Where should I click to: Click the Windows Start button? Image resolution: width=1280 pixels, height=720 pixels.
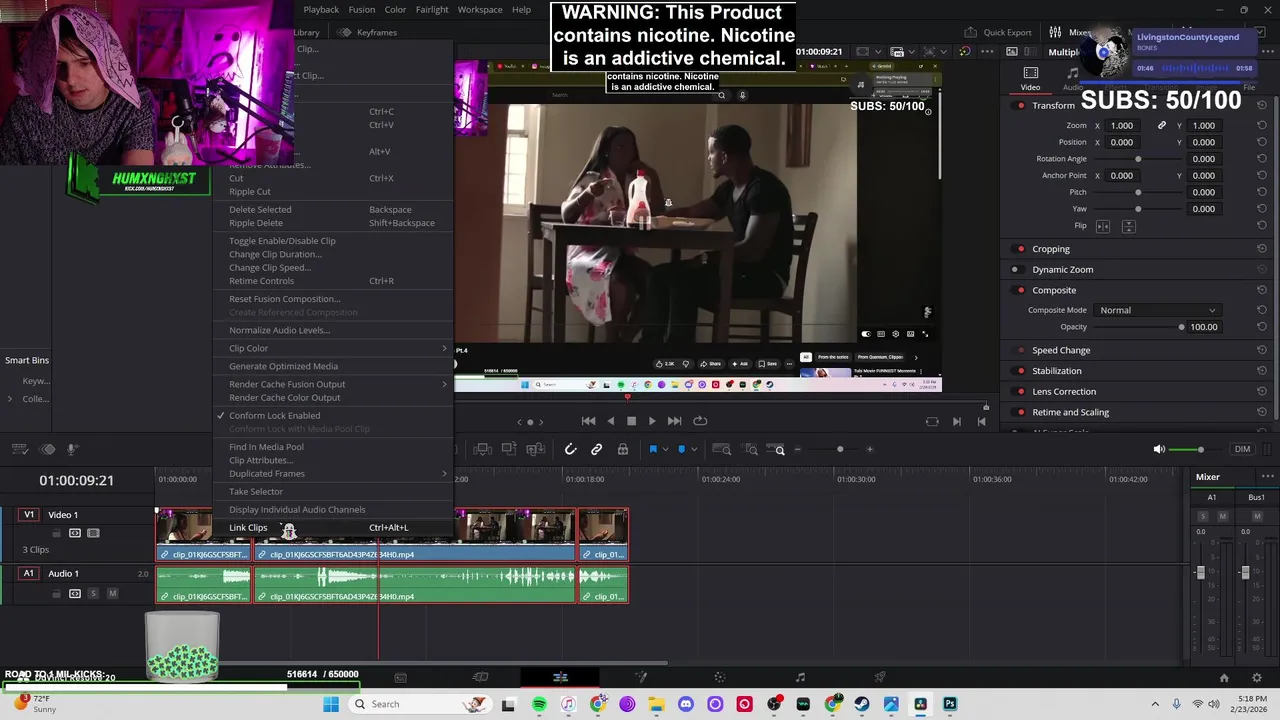point(331,705)
